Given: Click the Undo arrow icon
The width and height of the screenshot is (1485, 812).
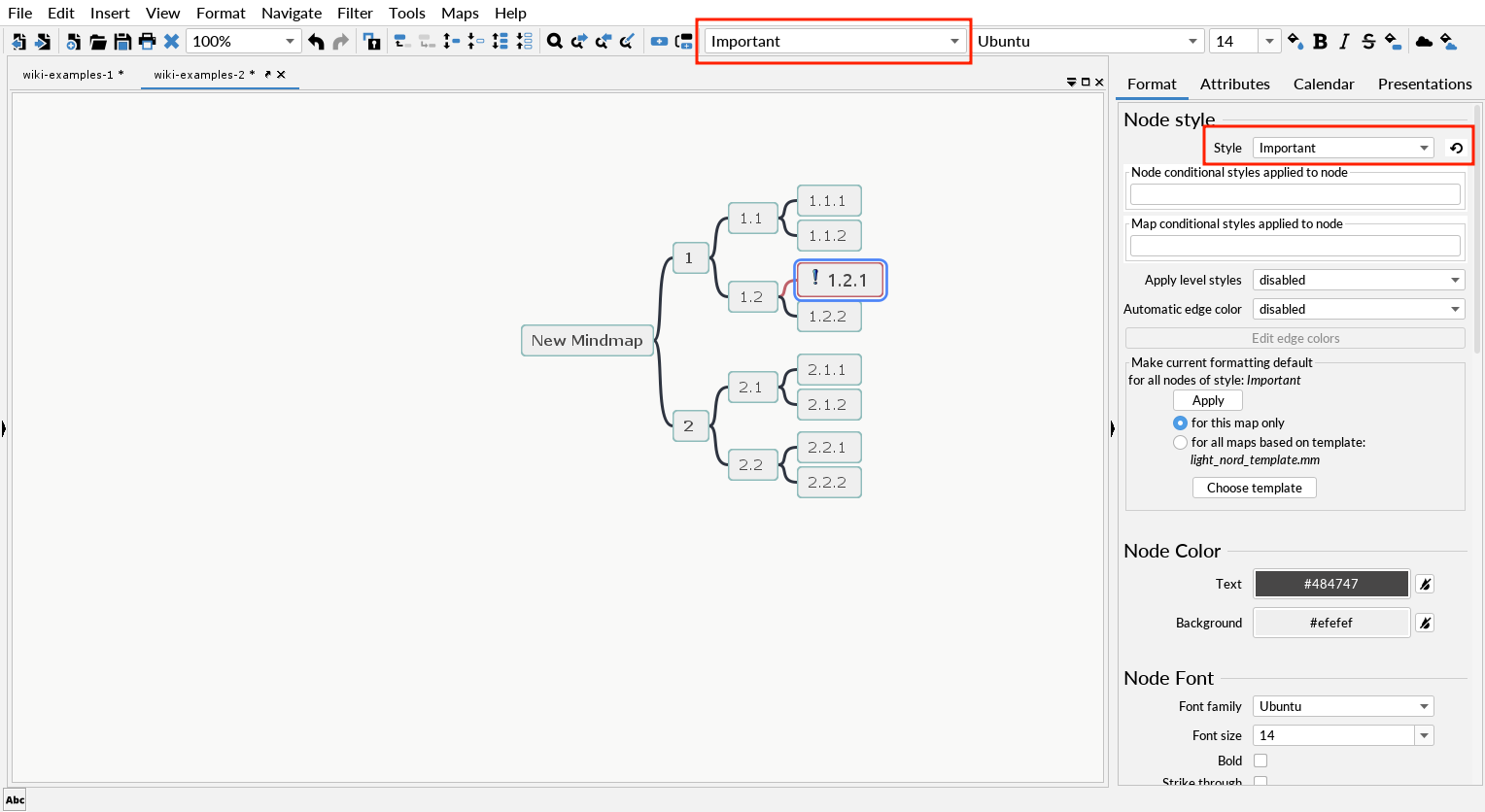Looking at the screenshot, I should 316,41.
